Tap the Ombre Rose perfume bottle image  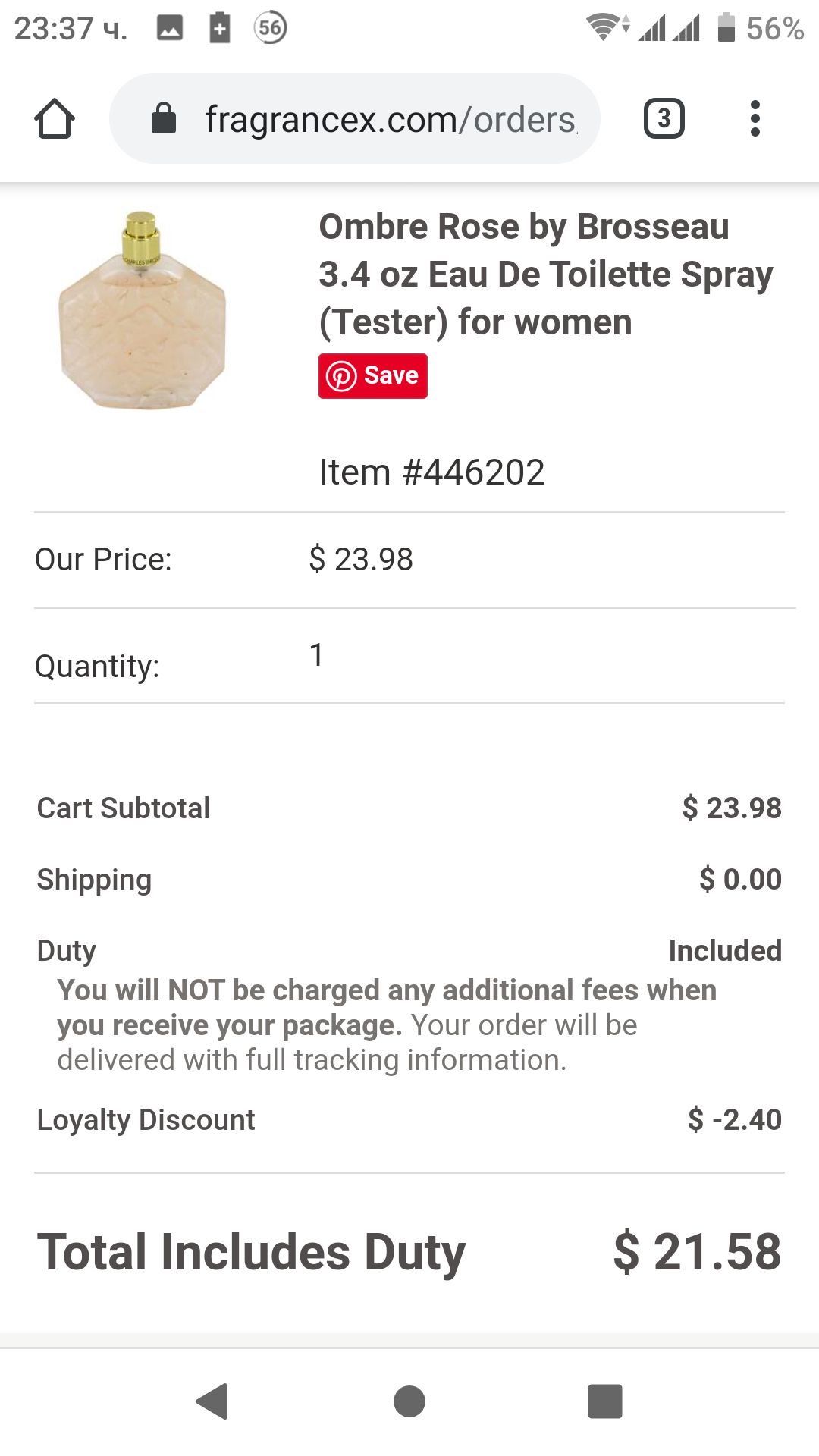(143, 311)
